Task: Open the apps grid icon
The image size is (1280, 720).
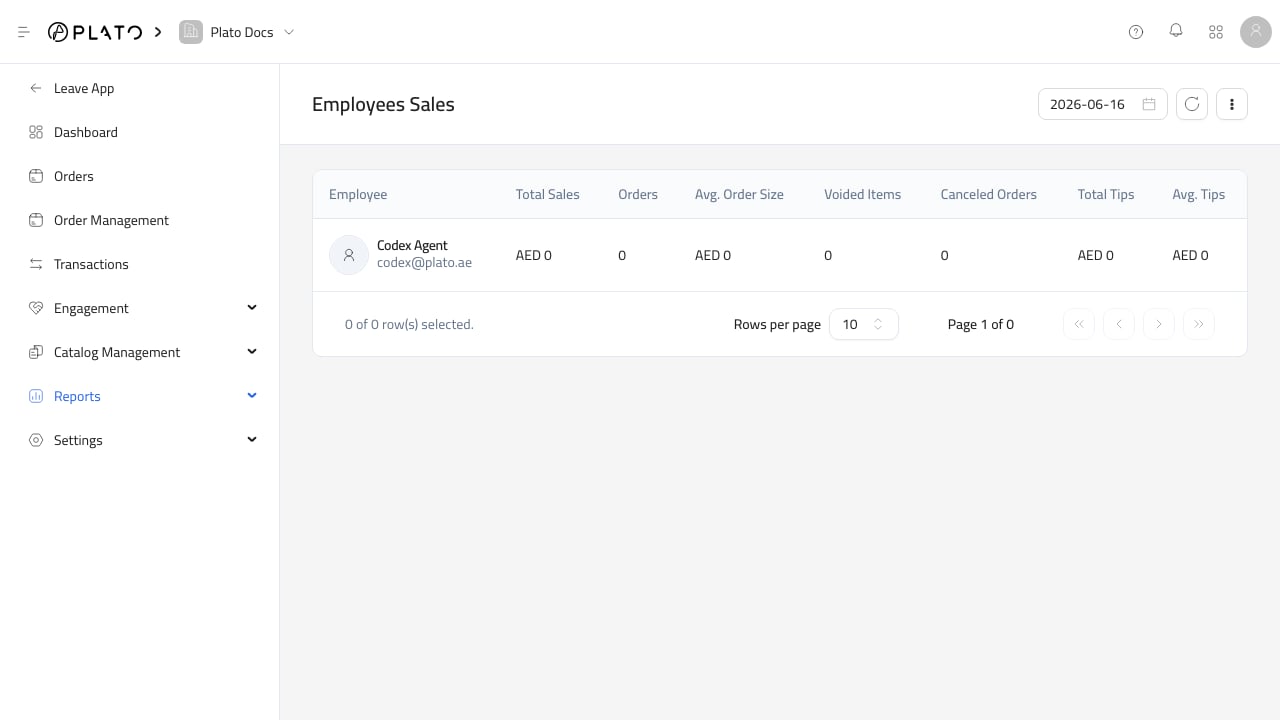Action: click(1216, 32)
